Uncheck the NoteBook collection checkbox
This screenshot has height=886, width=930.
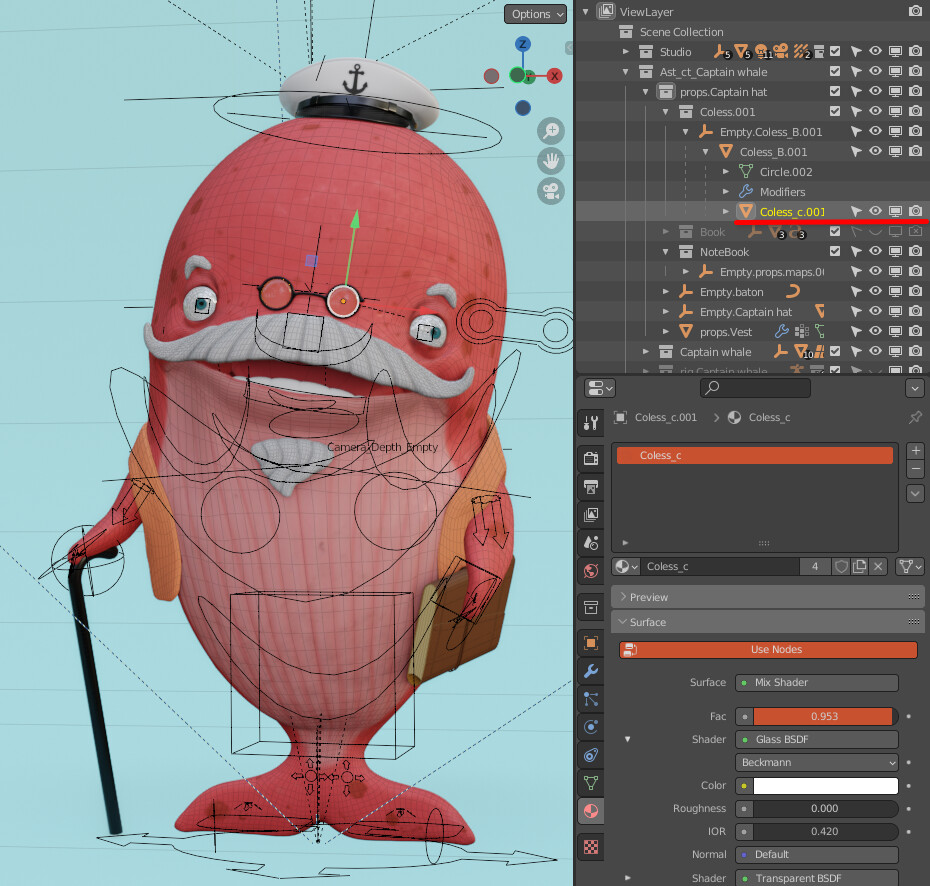(x=835, y=252)
